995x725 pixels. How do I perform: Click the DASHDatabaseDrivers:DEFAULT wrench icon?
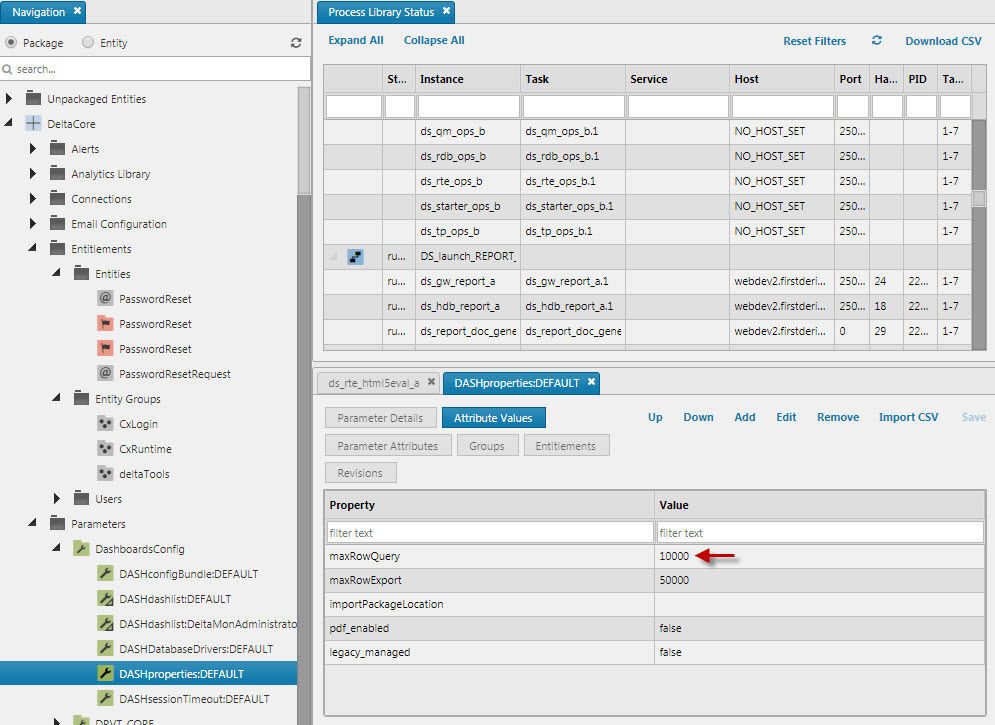pos(105,648)
